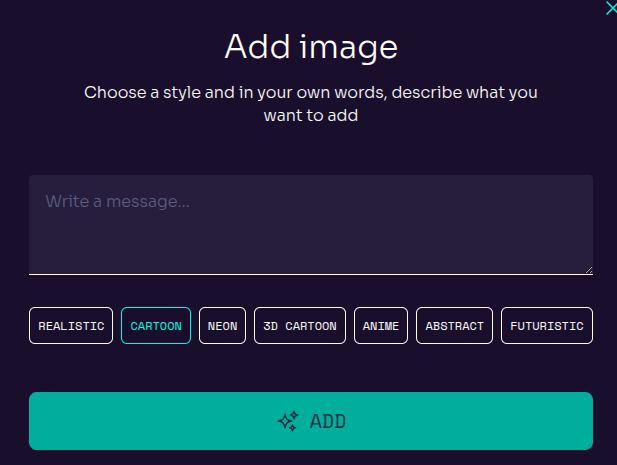This screenshot has width=617, height=465.
Task: Click the "Add image" heading
Action: 310,46
